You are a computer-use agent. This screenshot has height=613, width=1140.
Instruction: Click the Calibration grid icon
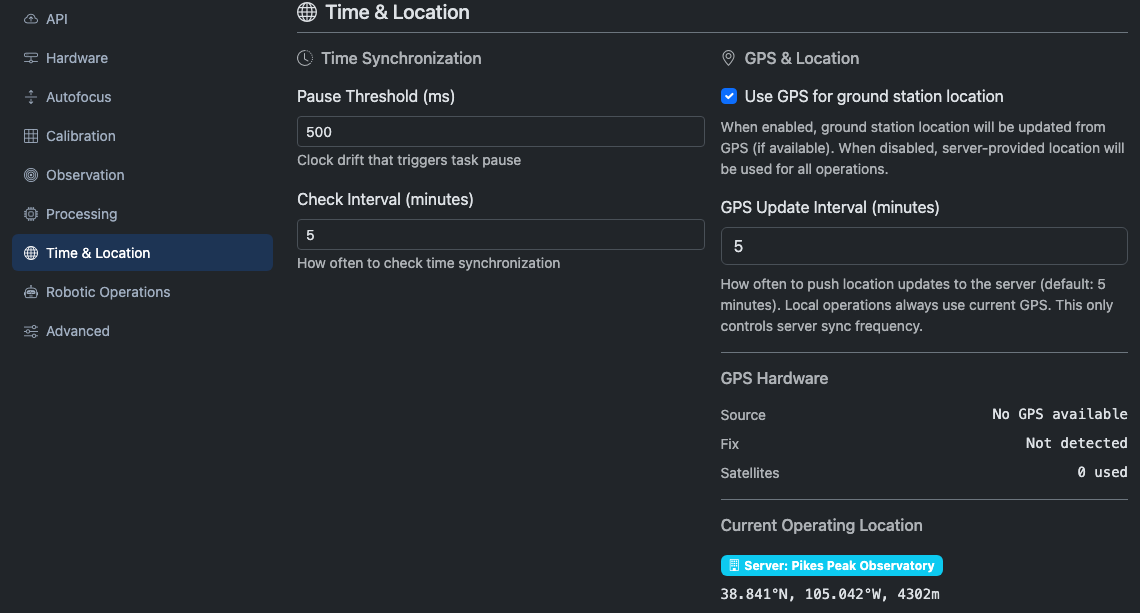coord(31,136)
